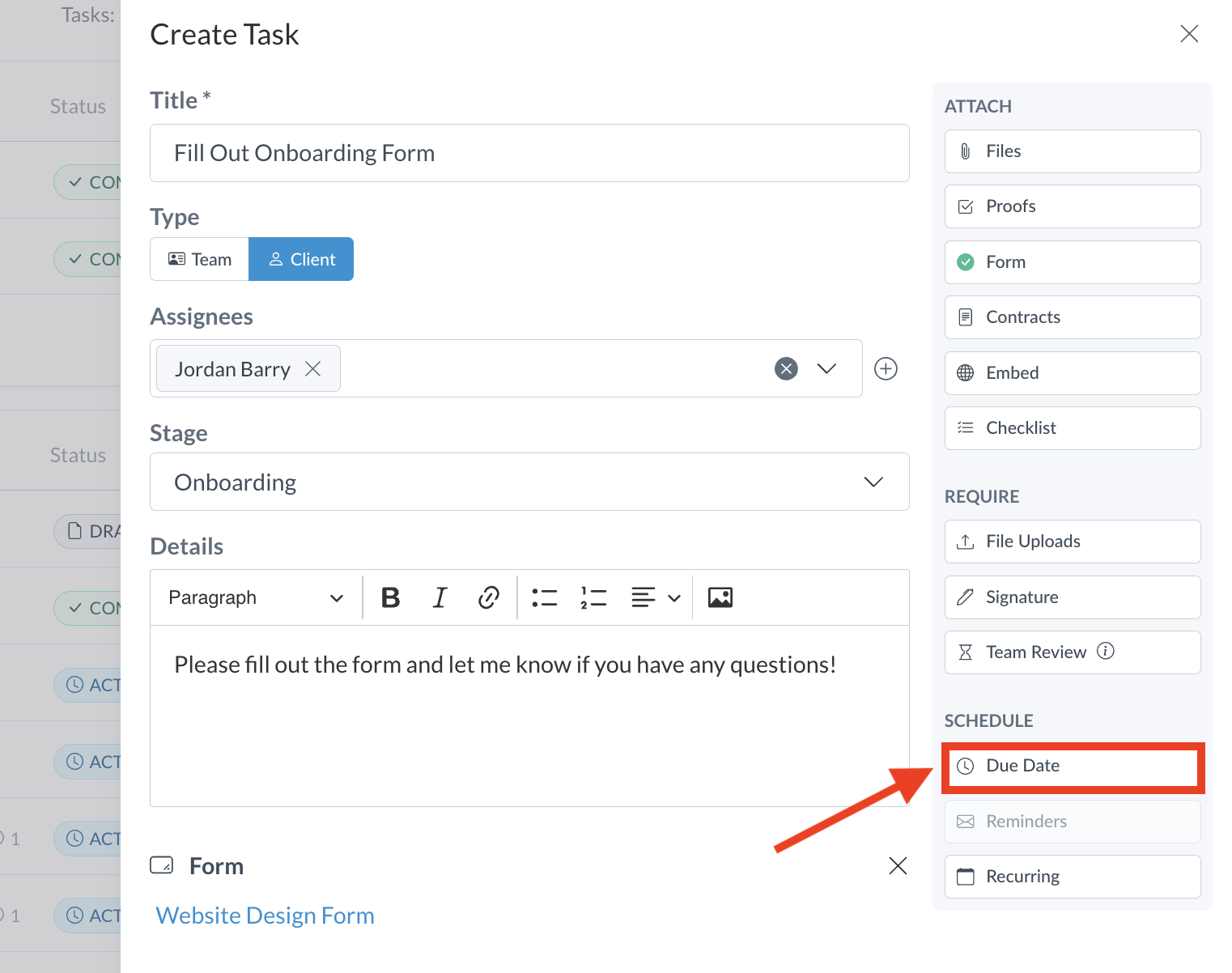Insert numbered list in Details
Screen dimensions: 1232x973
click(593, 597)
